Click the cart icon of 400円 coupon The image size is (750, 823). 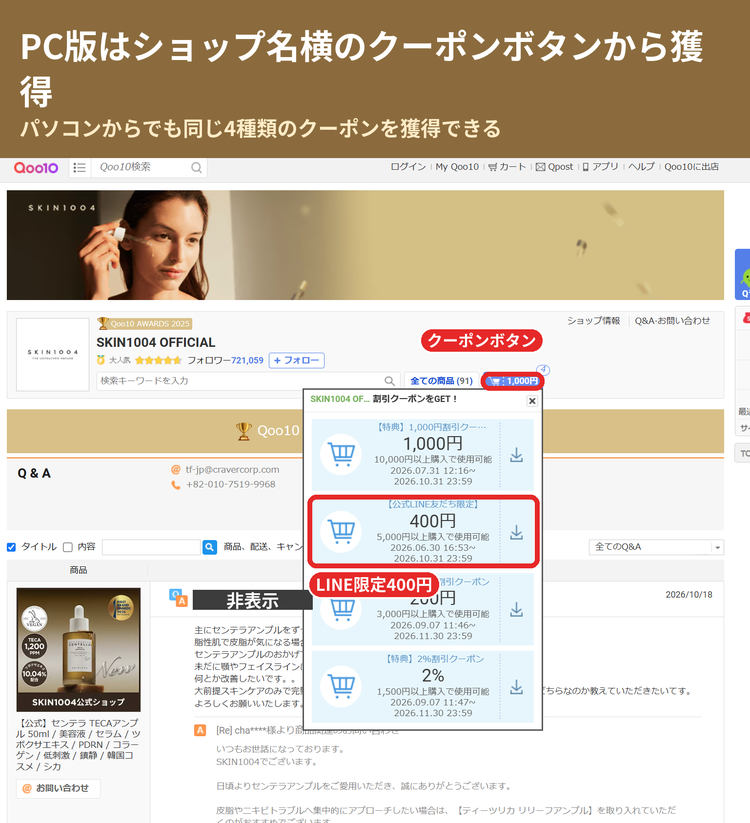(341, 532)
